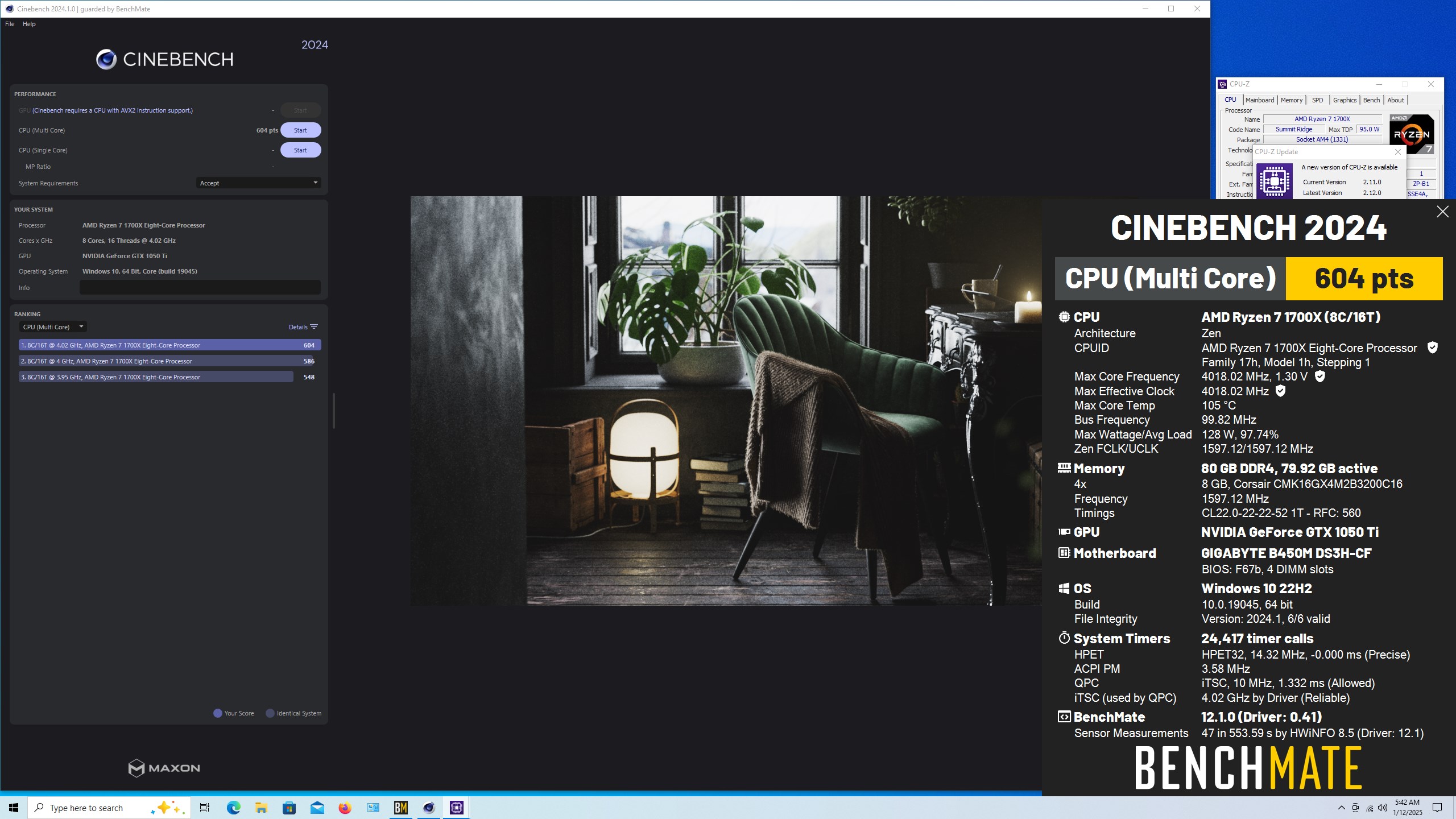Click the taskbar search box
Image resolution: width=1456 pixels, height=819 pixels.
(x=109, y=808)
